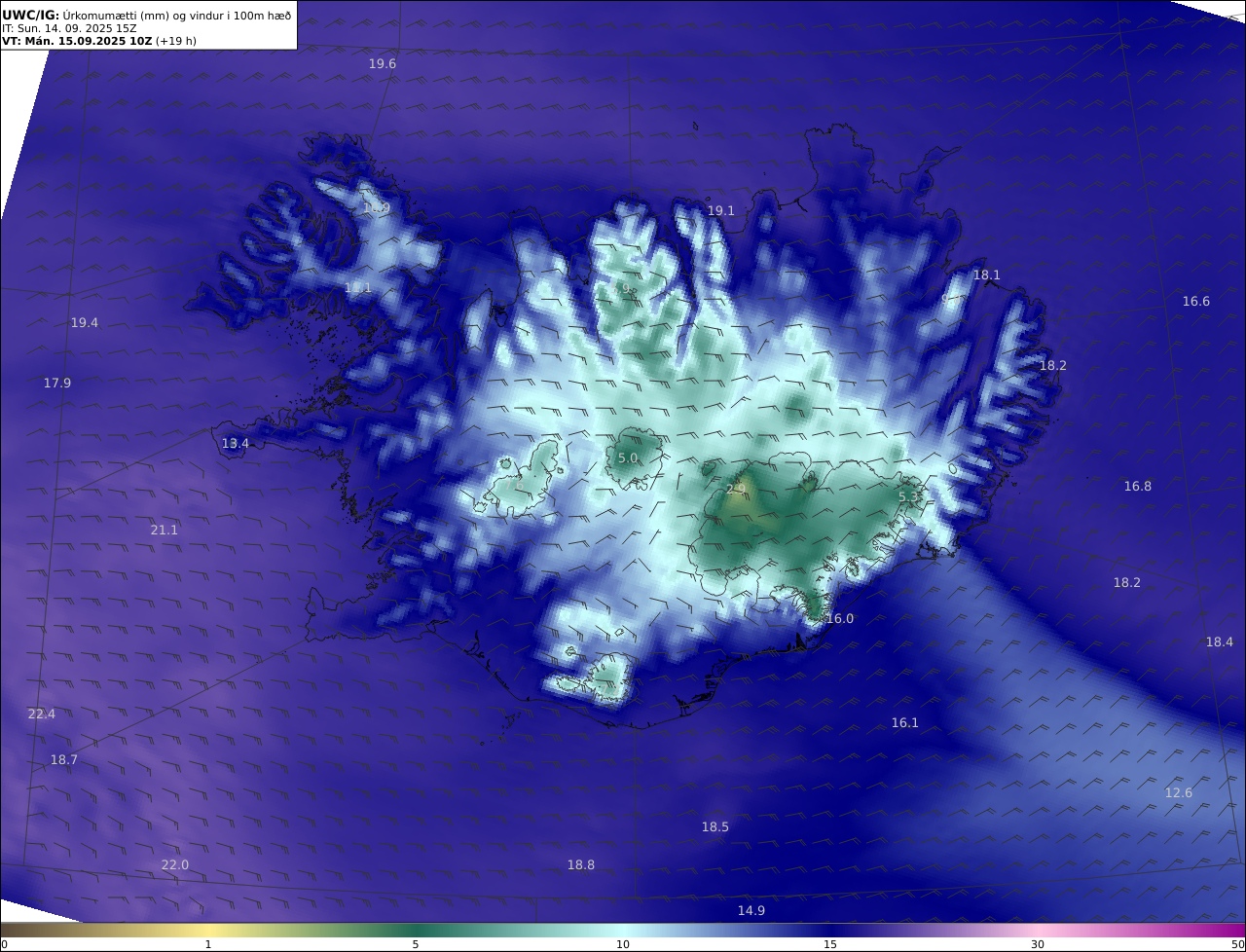1246x952 pixels.
Task: Click the 16.6 value label
Action: [1196, 302]
